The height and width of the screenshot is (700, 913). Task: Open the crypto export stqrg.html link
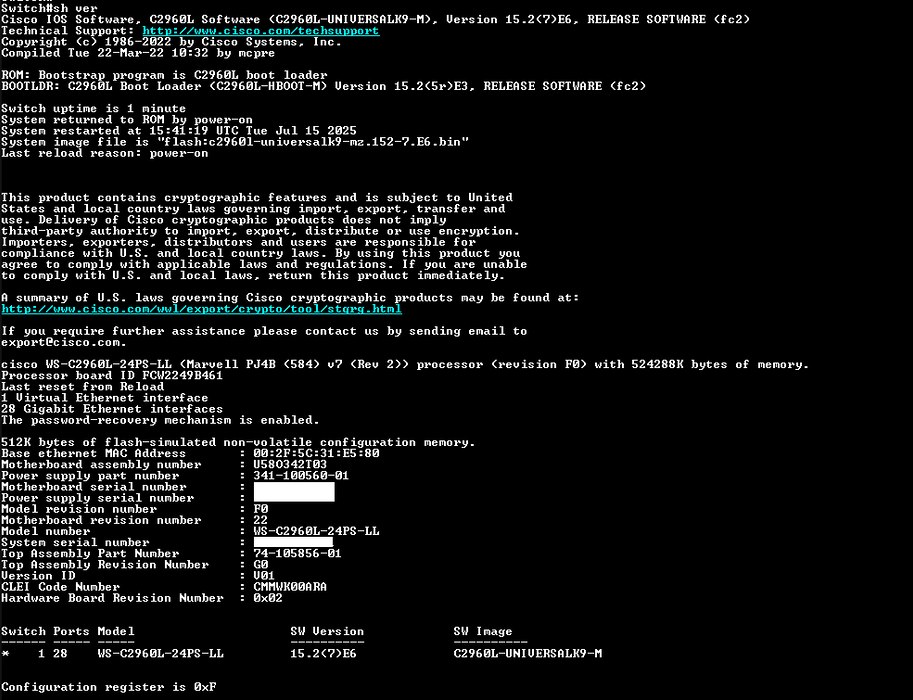pos(201,309)
